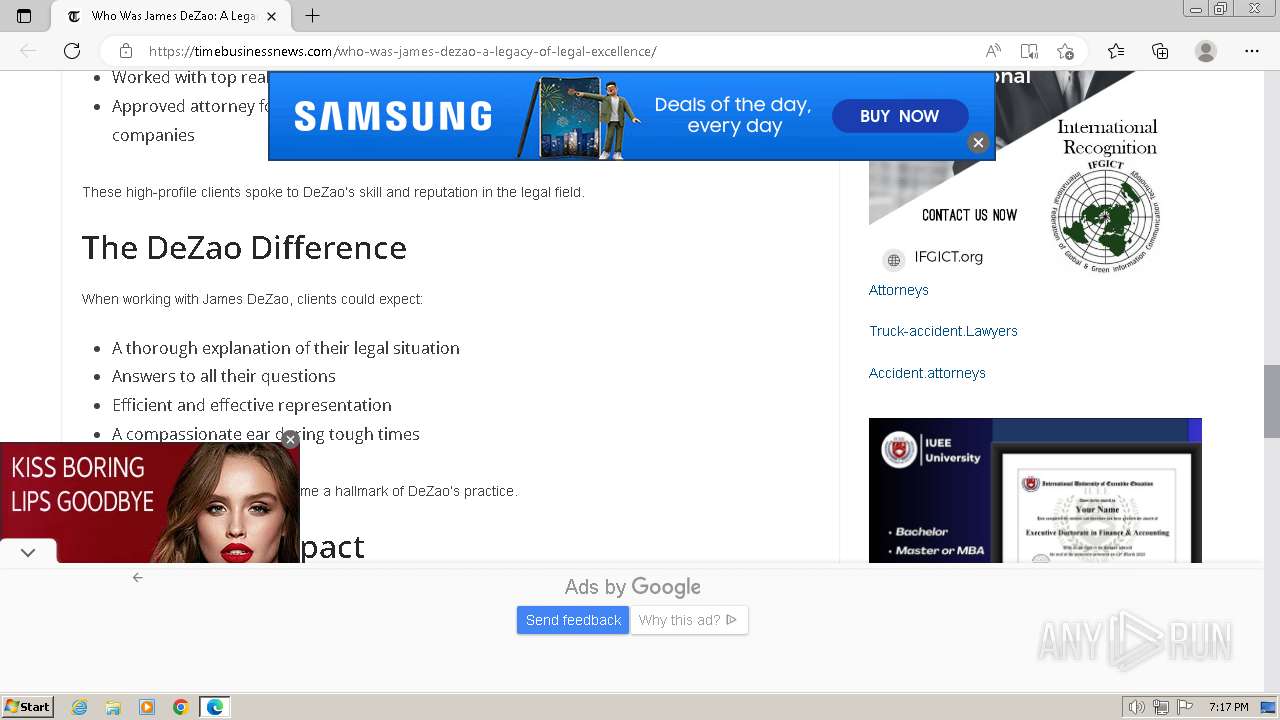Open the Kiss Boring Lips ad

pyautogui.click(x=150, y=502)
